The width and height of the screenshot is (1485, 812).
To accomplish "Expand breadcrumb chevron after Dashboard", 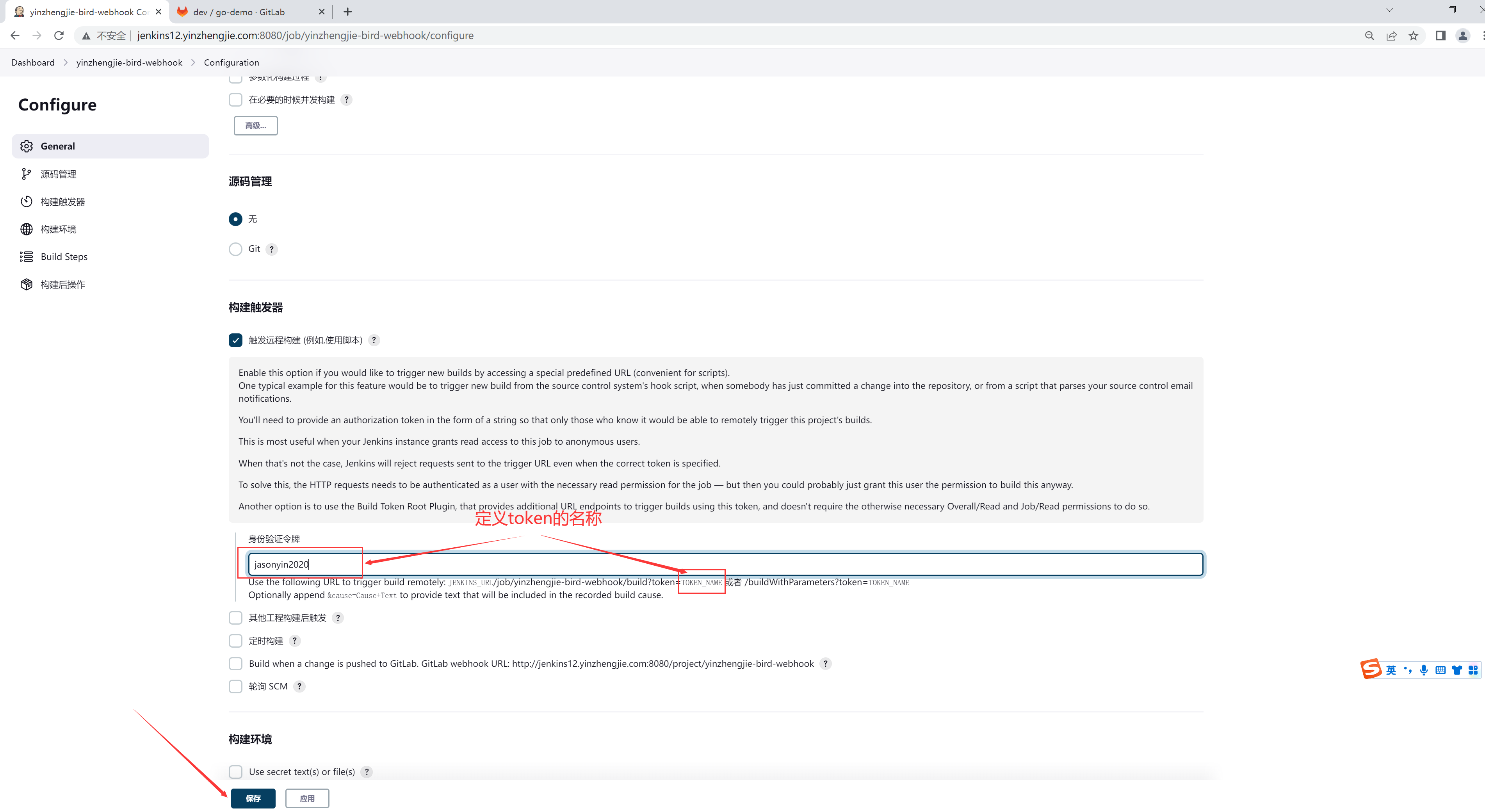I will (66, 63).
